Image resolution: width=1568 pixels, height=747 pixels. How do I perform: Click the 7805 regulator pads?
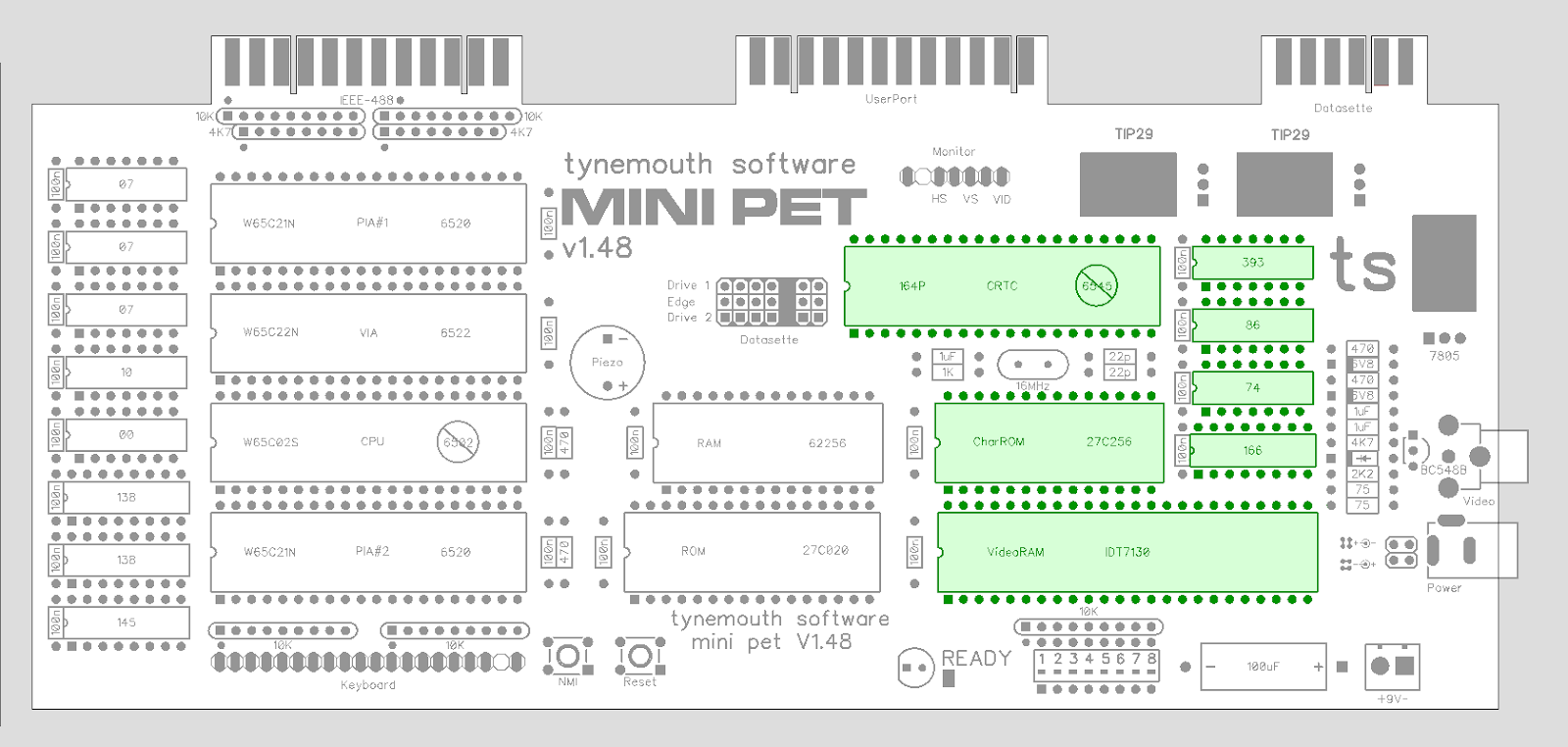coord(1445,338)
